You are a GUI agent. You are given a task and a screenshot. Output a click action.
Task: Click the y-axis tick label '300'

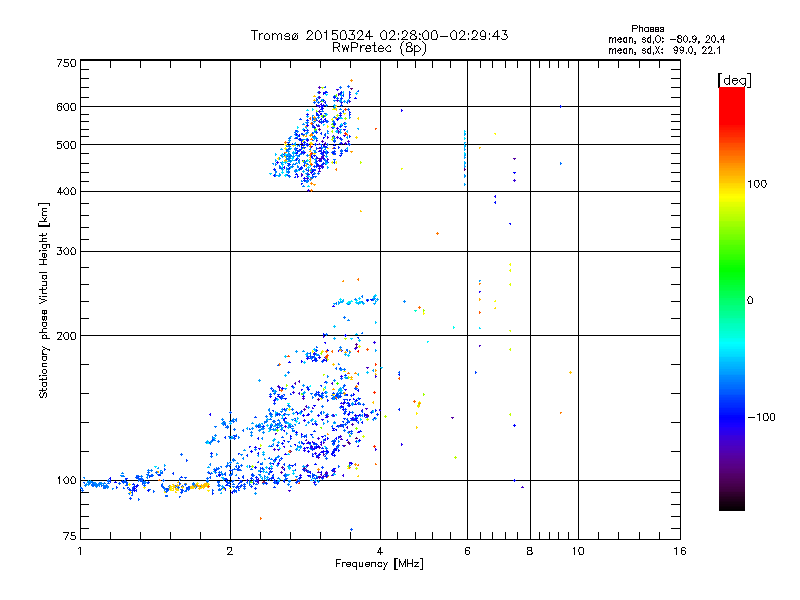pyautogui.click(x=66, y=252)
